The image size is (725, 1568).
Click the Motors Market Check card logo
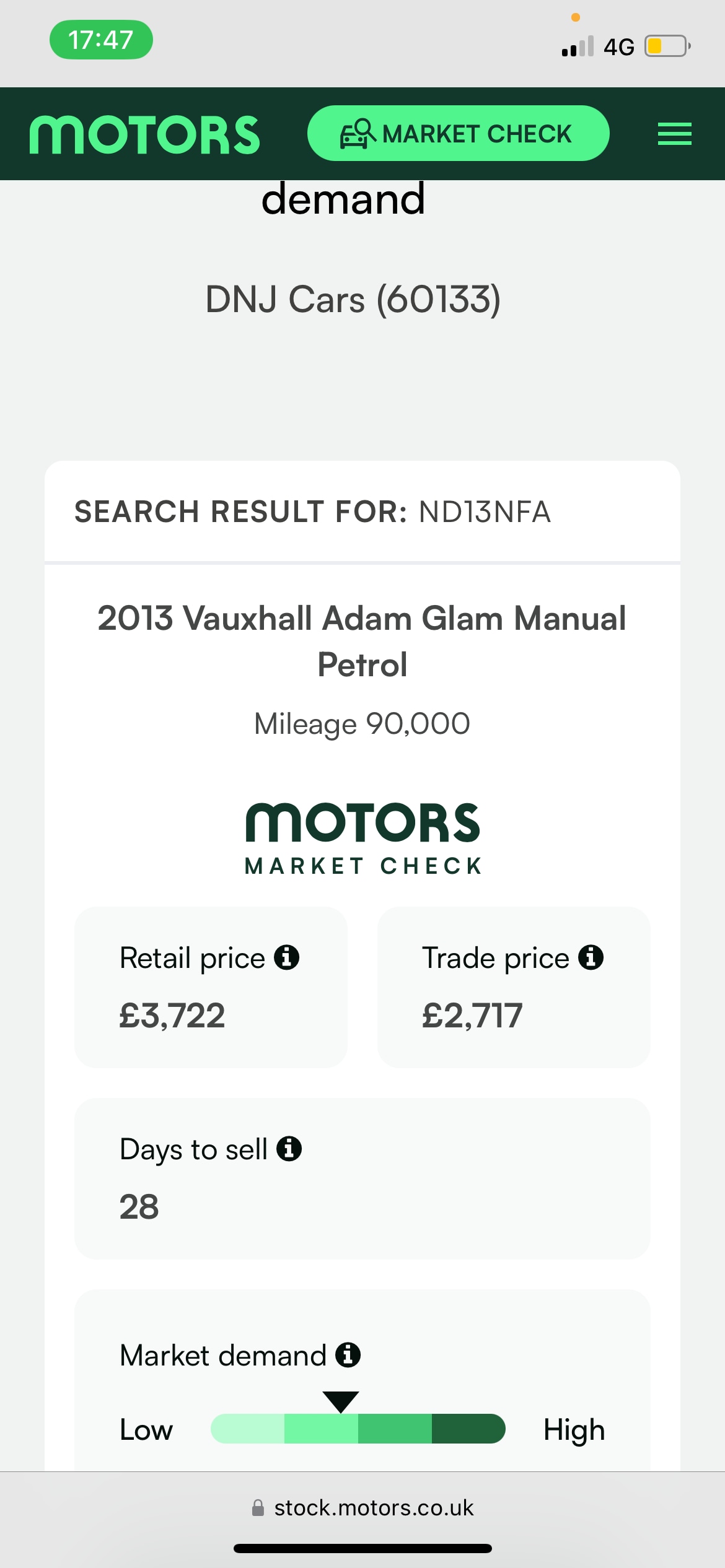click(362, 838)
